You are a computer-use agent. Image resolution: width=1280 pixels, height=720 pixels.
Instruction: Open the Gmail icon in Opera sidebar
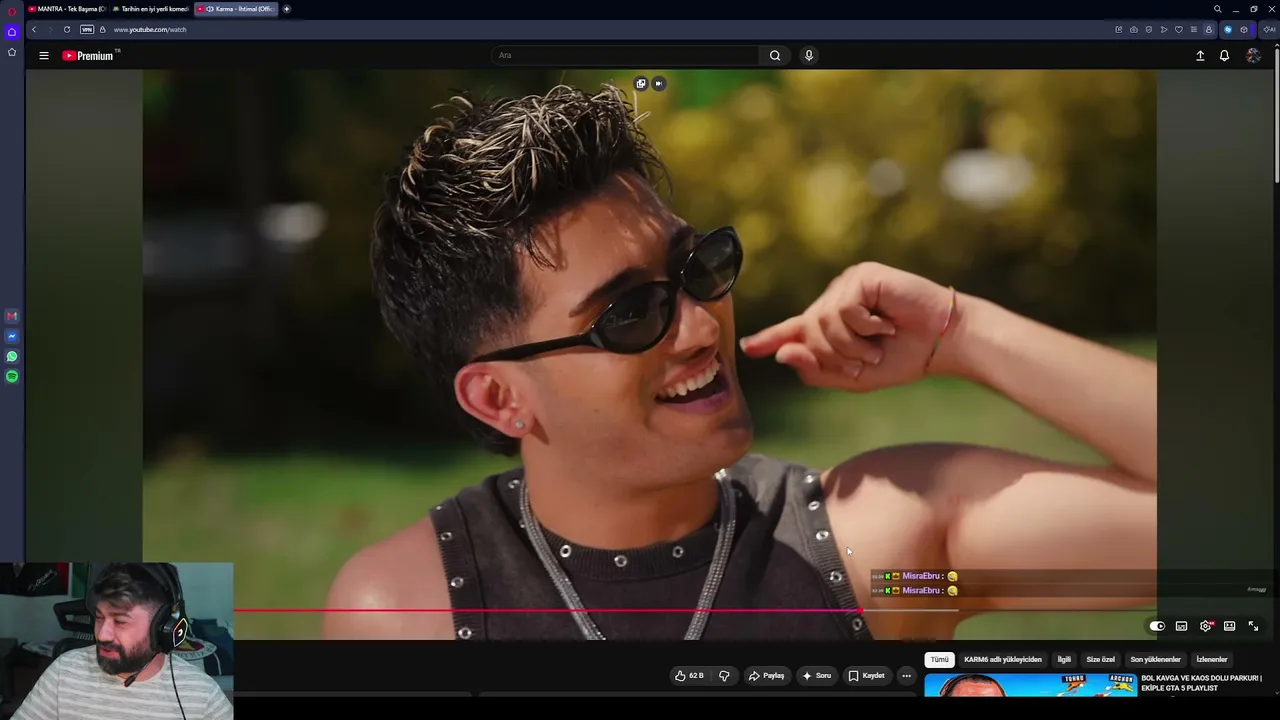[x=12, y=316]
